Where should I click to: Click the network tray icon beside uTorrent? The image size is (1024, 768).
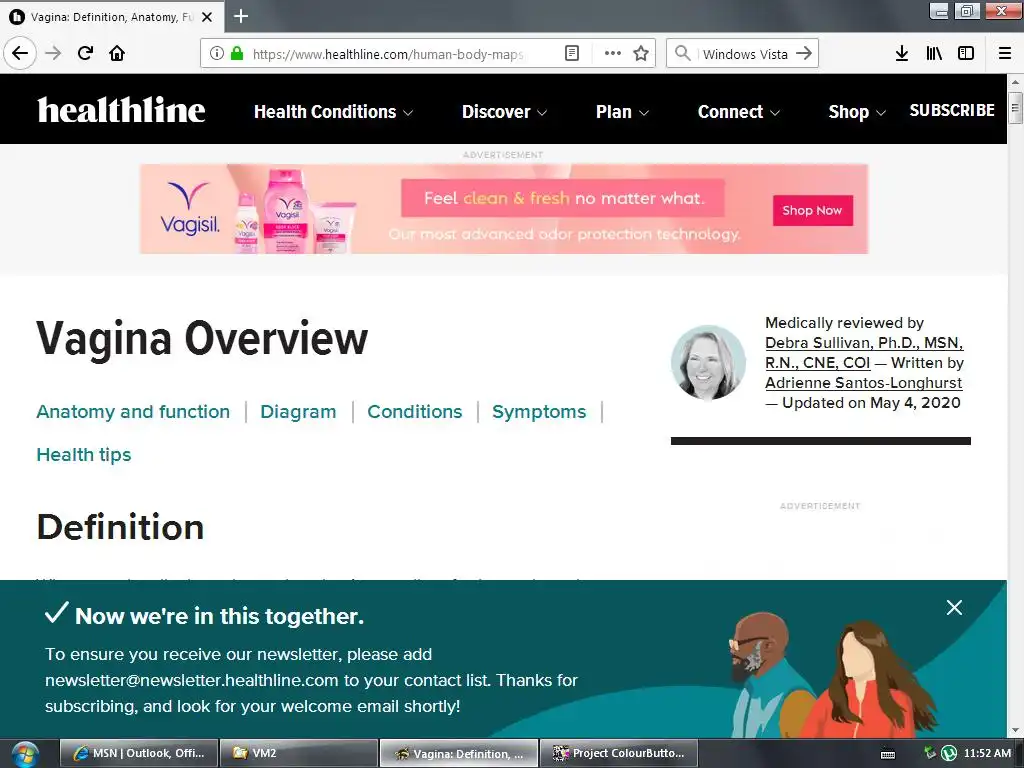point(931,754)
